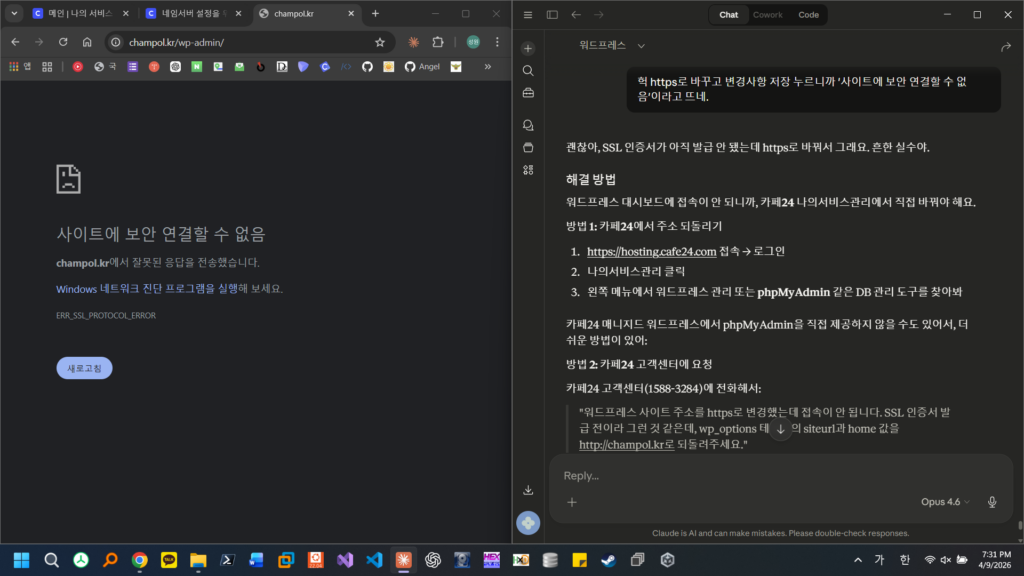Open KakaoTalk from the taskbar
This screenshot has height=576, width=1024.
click(168, 560)
